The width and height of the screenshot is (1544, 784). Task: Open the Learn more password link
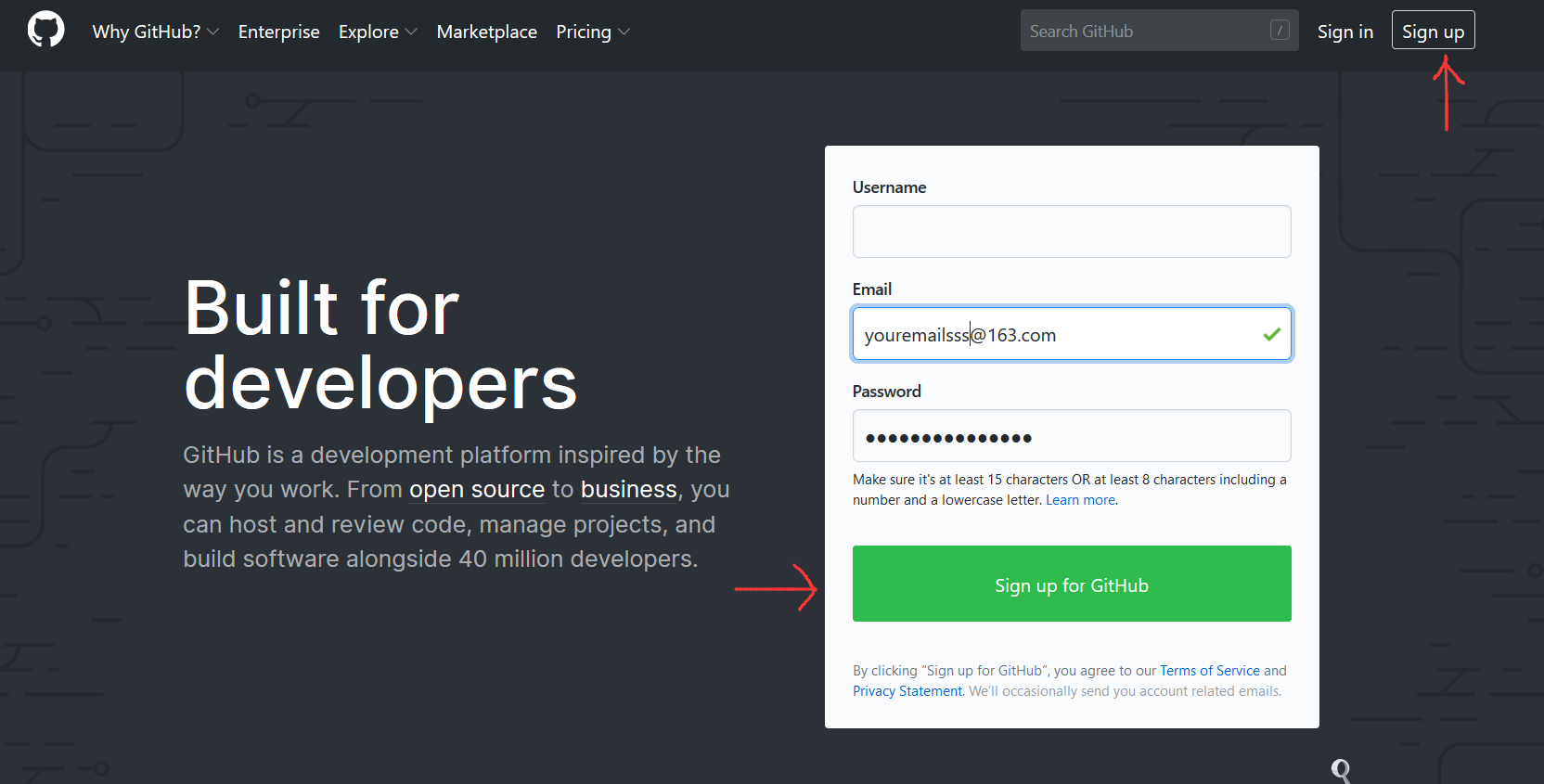[1081, 500]
